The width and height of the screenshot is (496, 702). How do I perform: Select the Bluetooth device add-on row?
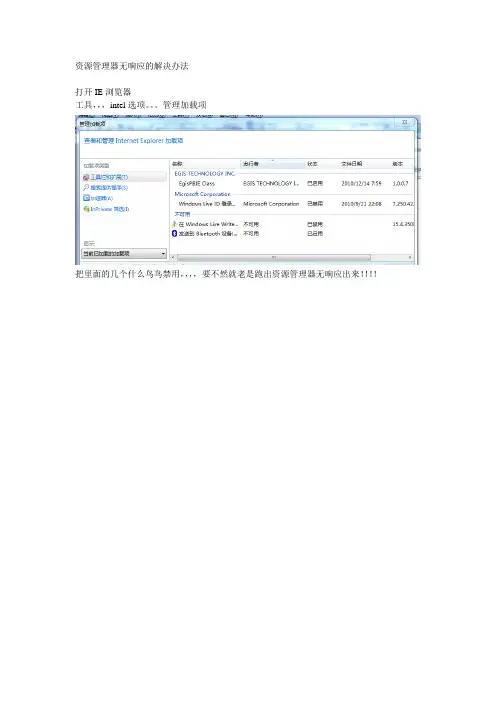[x=293, y=234]
